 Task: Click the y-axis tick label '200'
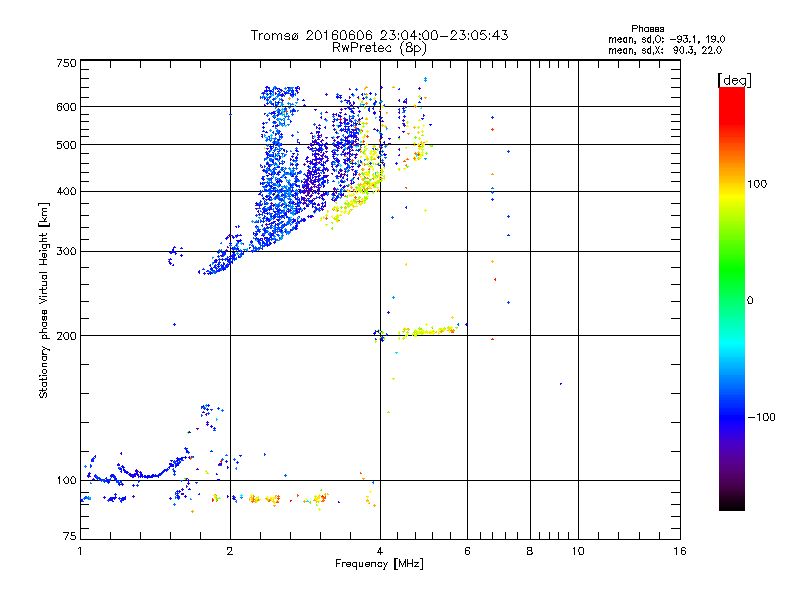pyautogui.click(x=67, y=336)
